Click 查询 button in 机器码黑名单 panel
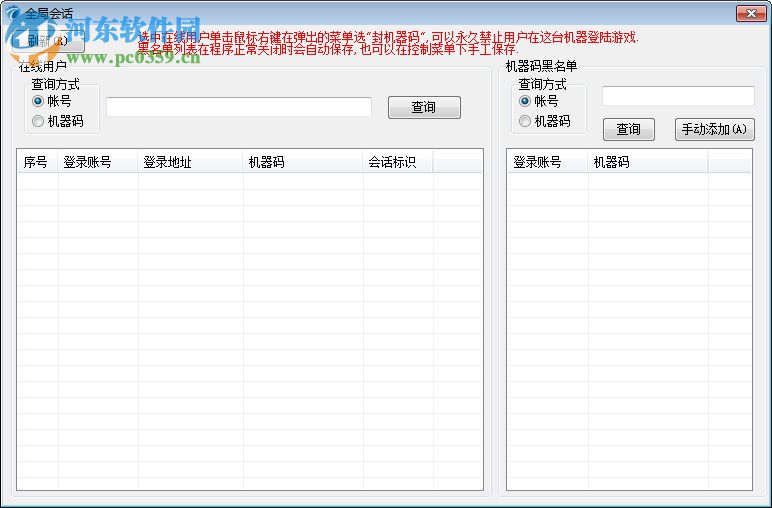Viewport: 772px width, 508px height. tap(629, 129)
